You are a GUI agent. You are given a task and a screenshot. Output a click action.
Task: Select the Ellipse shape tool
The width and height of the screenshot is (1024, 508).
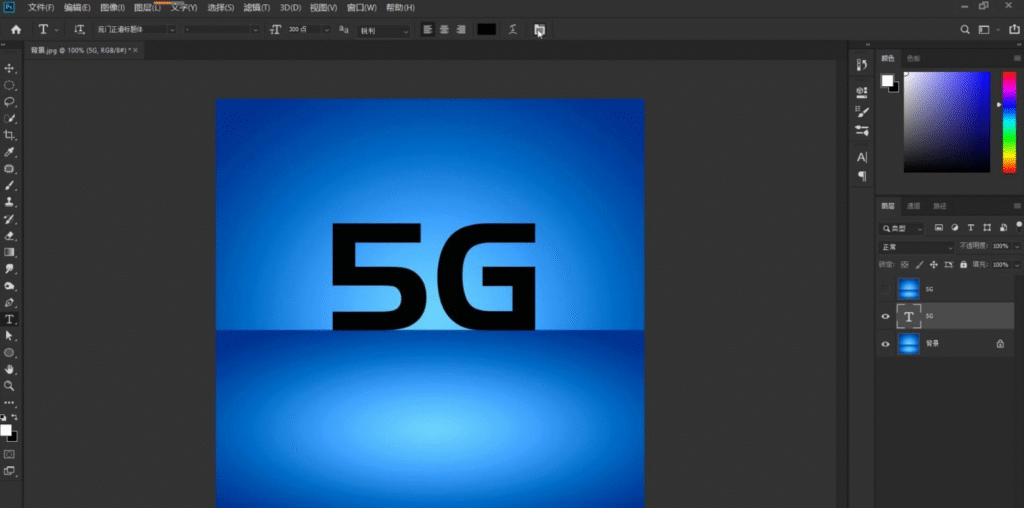[x=9, y=353]
